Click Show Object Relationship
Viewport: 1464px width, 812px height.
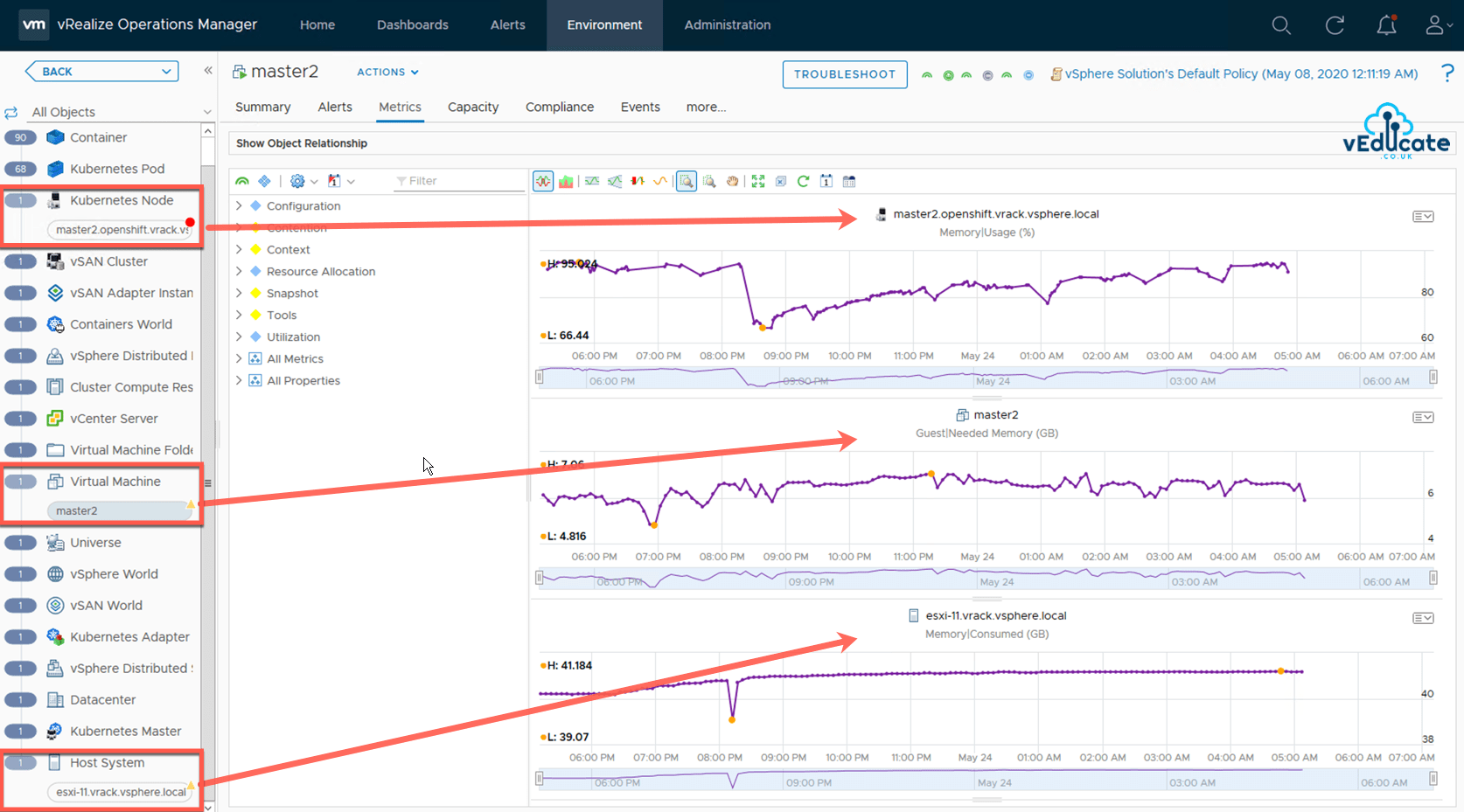[302, 143]
